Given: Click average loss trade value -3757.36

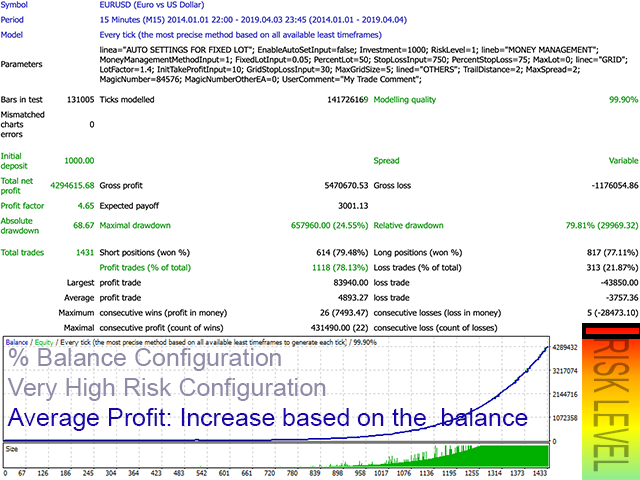Looking at the screenshot, I should pyautogui.click(x=622, y=298).
